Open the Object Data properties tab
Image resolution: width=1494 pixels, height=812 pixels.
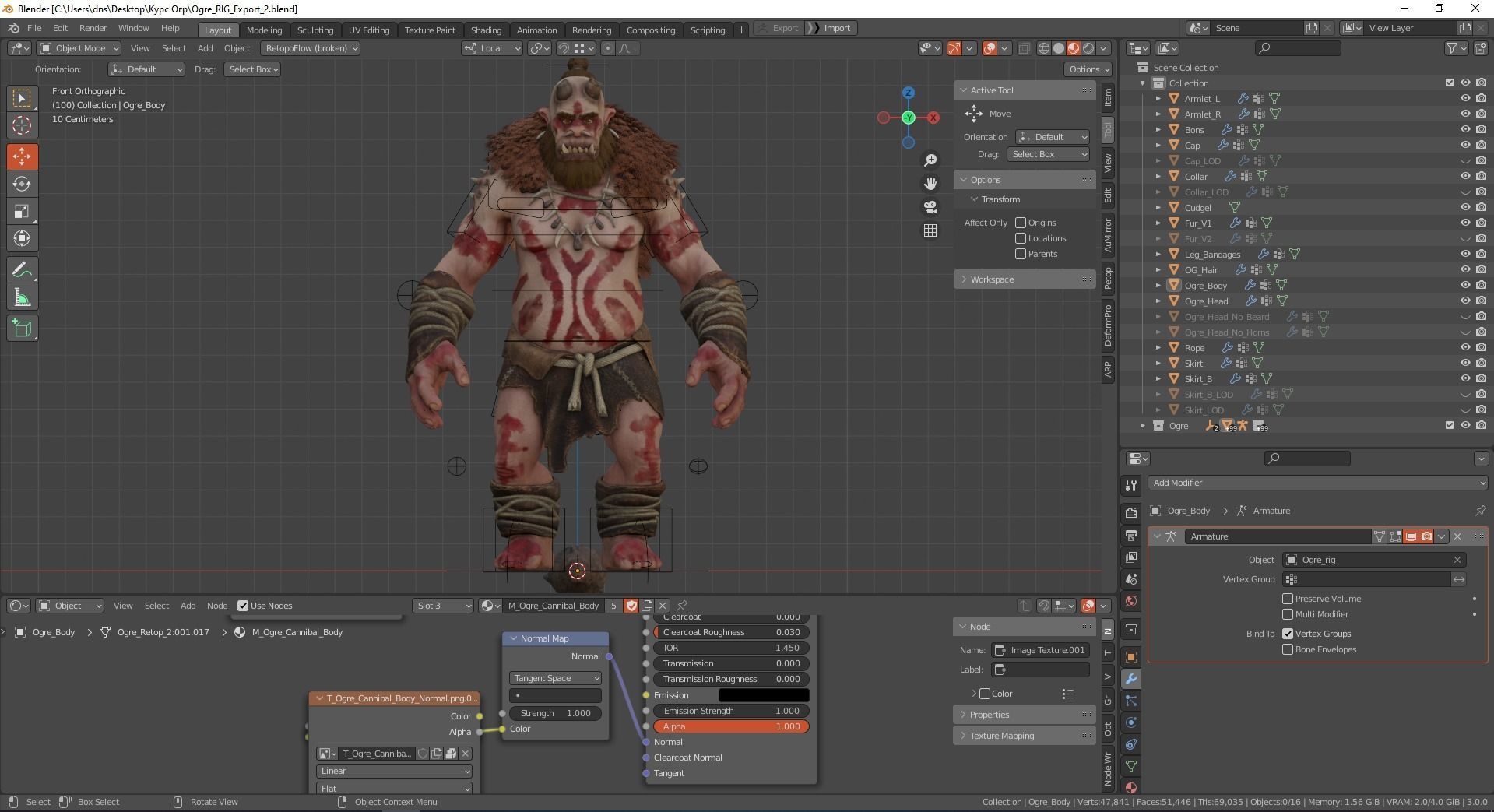tap(1131, 766)
